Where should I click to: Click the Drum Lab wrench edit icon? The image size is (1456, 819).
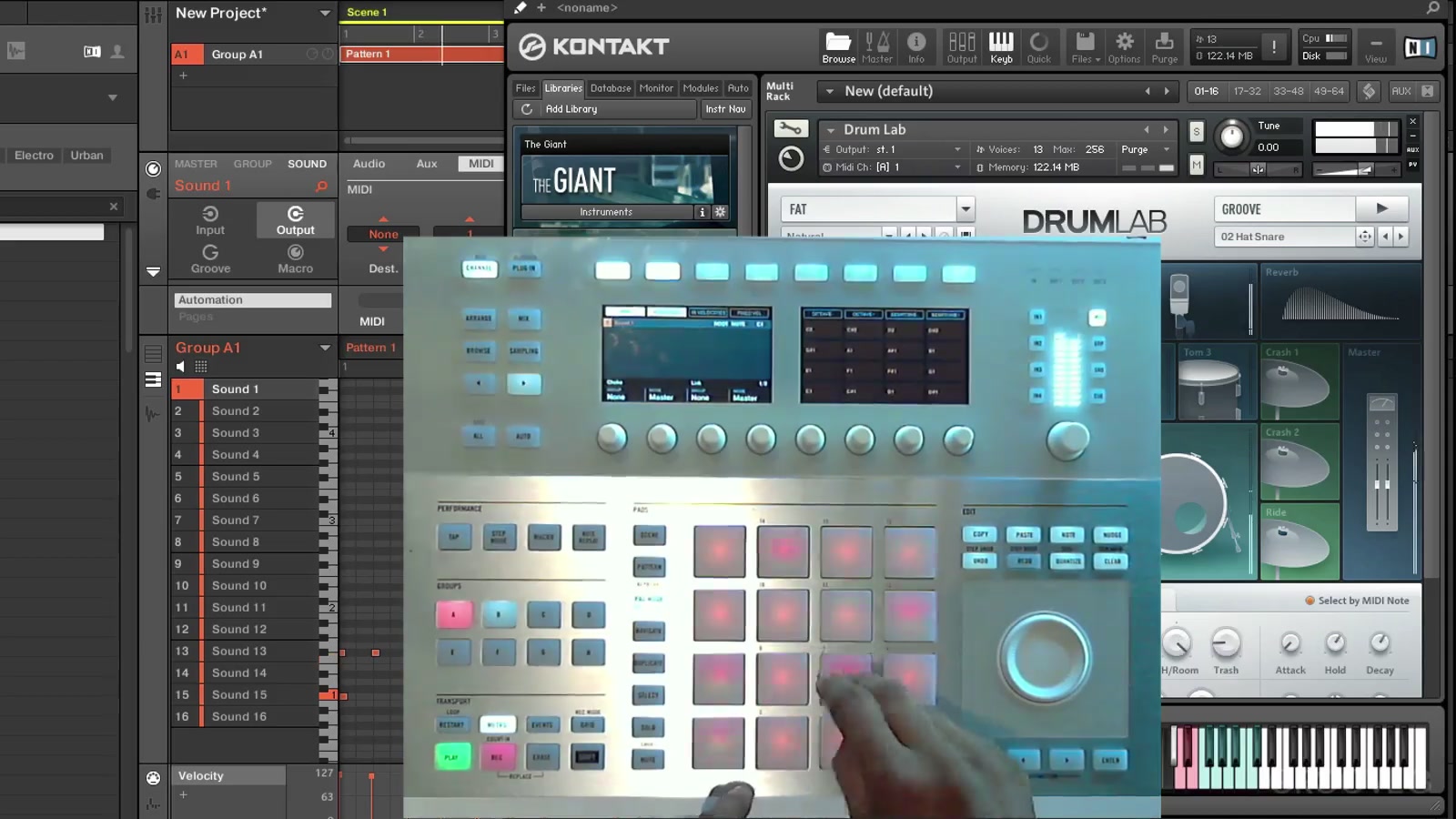coord(791,129)
